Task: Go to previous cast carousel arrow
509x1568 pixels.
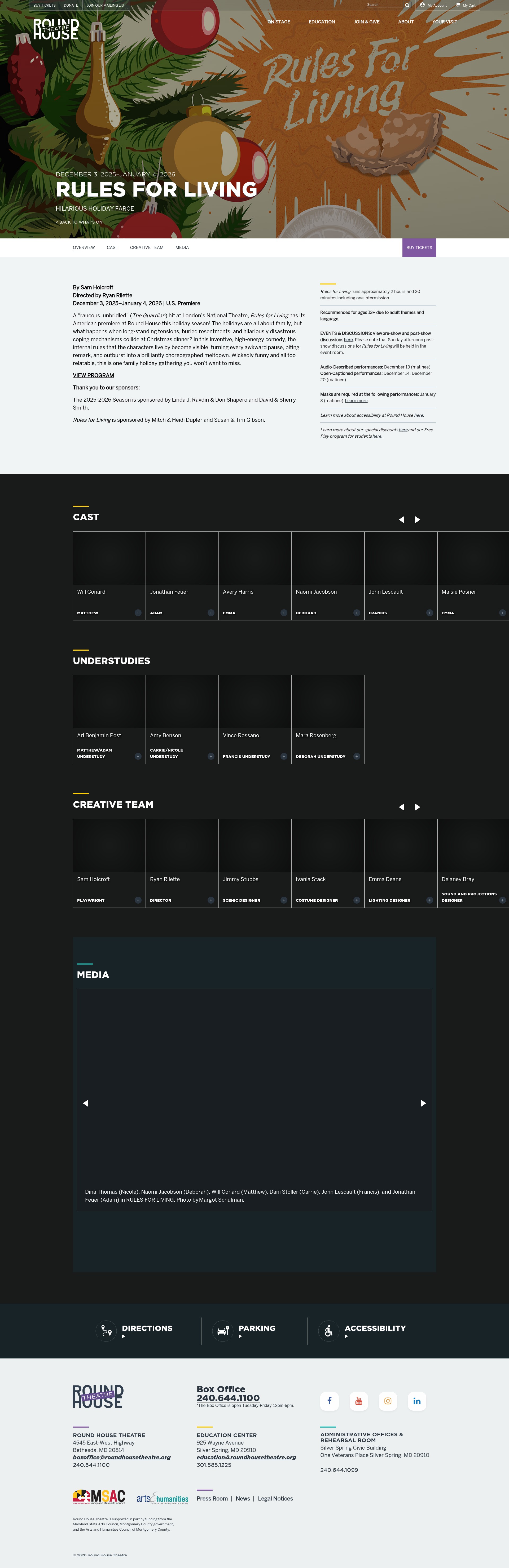Action: tap(401, 519)
